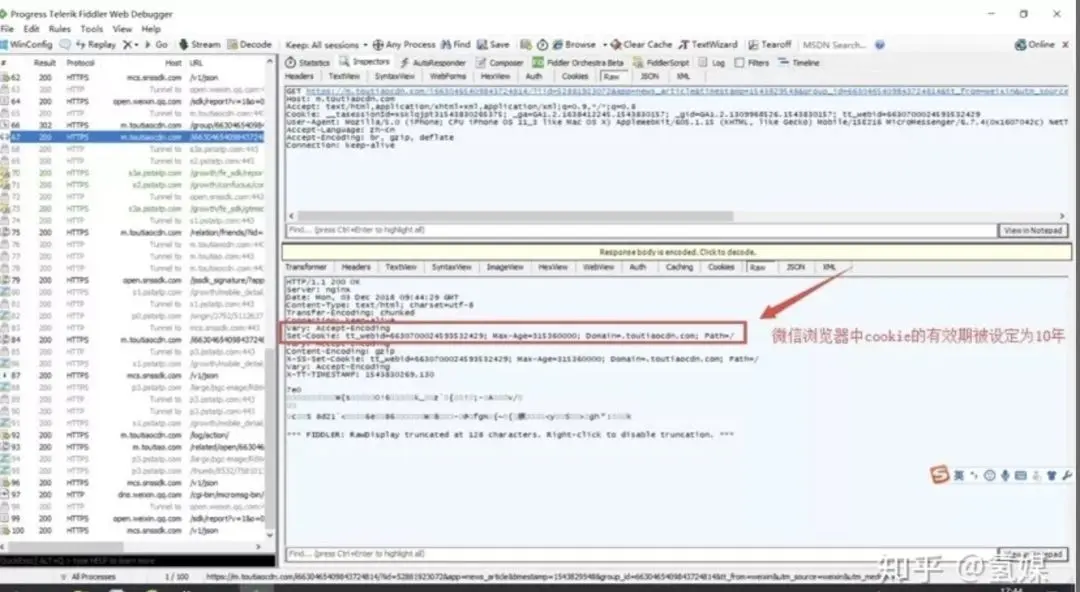Sort sessions by the Protocol column
Image resolution: width=1080 pixels, height=592 pixels.
coord(80,63)
